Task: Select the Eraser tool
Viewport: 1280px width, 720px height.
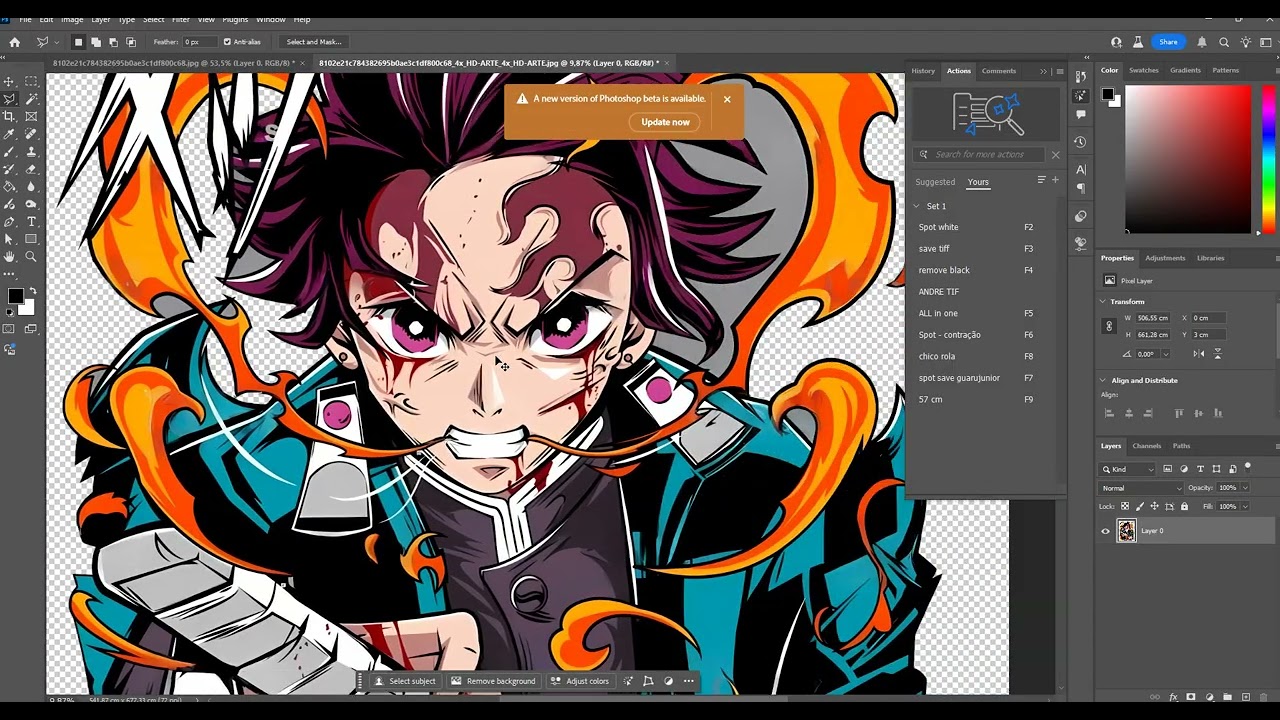Action: point(31,169)
